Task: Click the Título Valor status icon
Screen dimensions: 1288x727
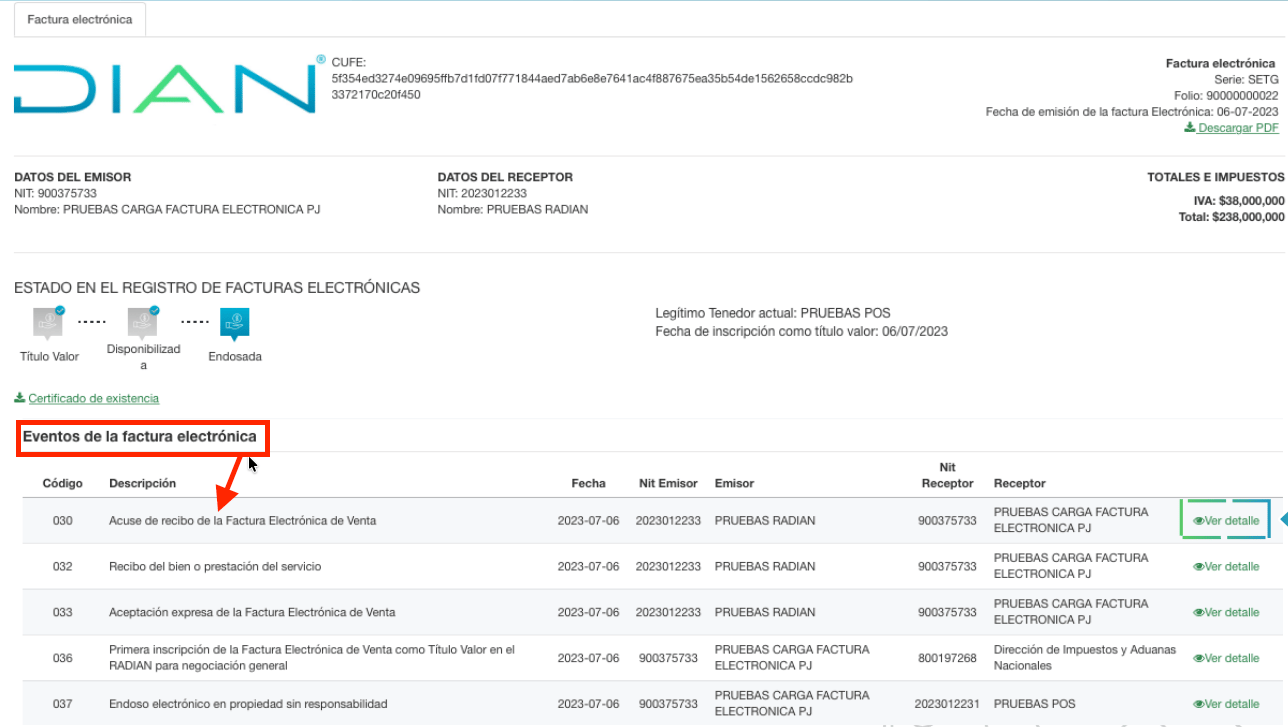Action: tap(49, 321)
